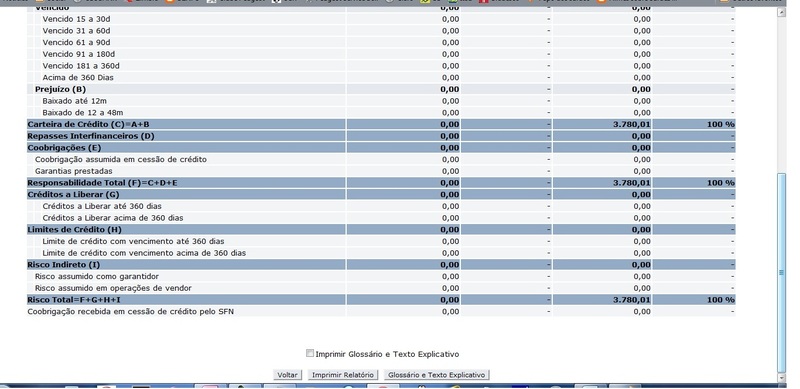The image size is (800, 389).
Task: Open Glossário e Texto Explicativo button
Action: [x=437, y=375]
